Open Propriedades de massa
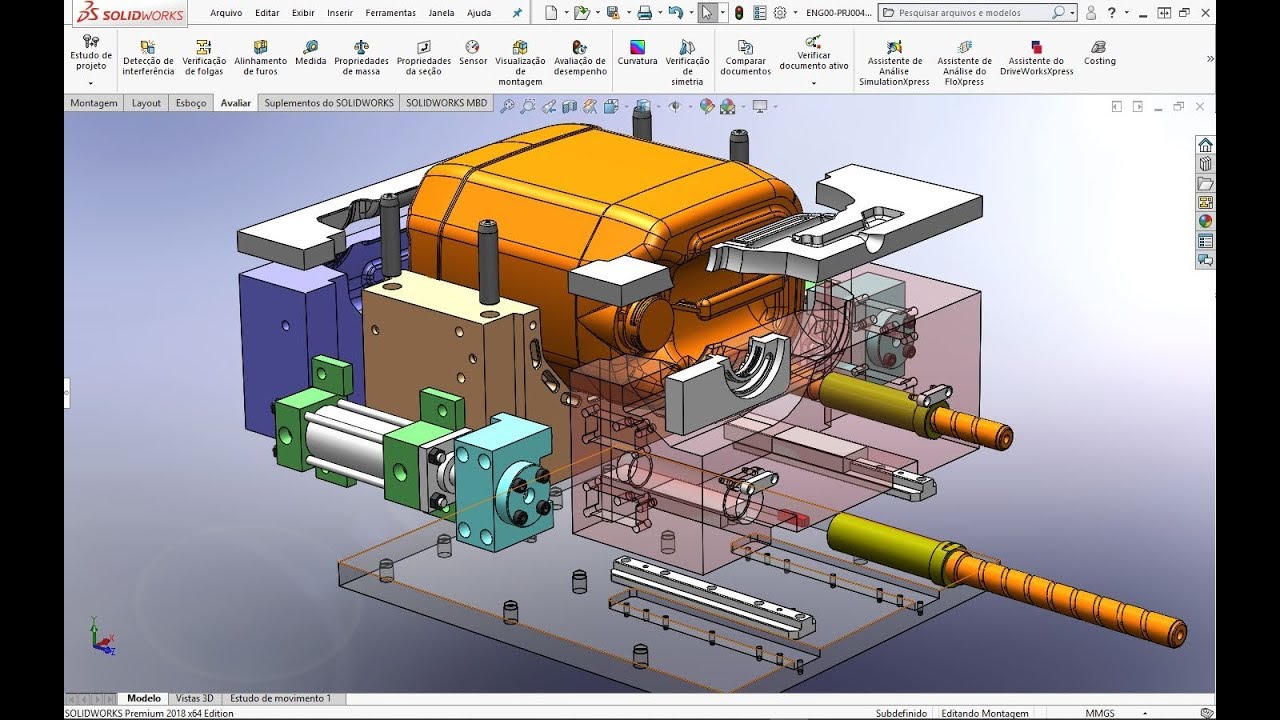The image size is (1280, 720). tap(361, 59)
